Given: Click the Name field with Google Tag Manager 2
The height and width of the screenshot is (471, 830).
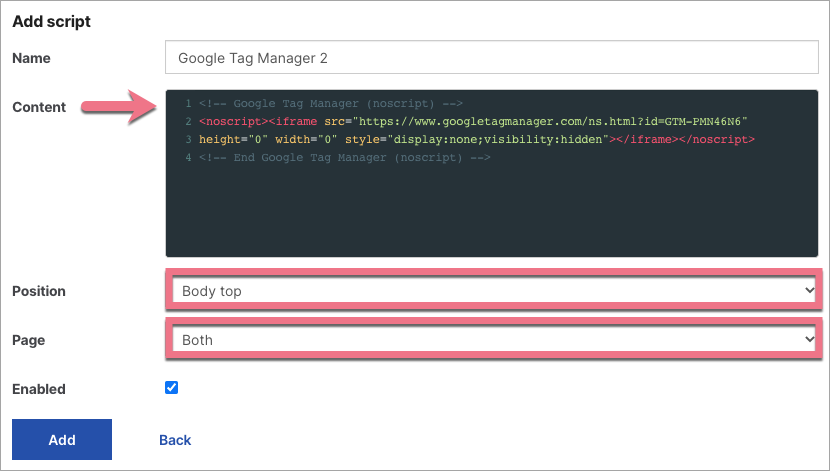Looking at the screenshot, I should 492,57.
